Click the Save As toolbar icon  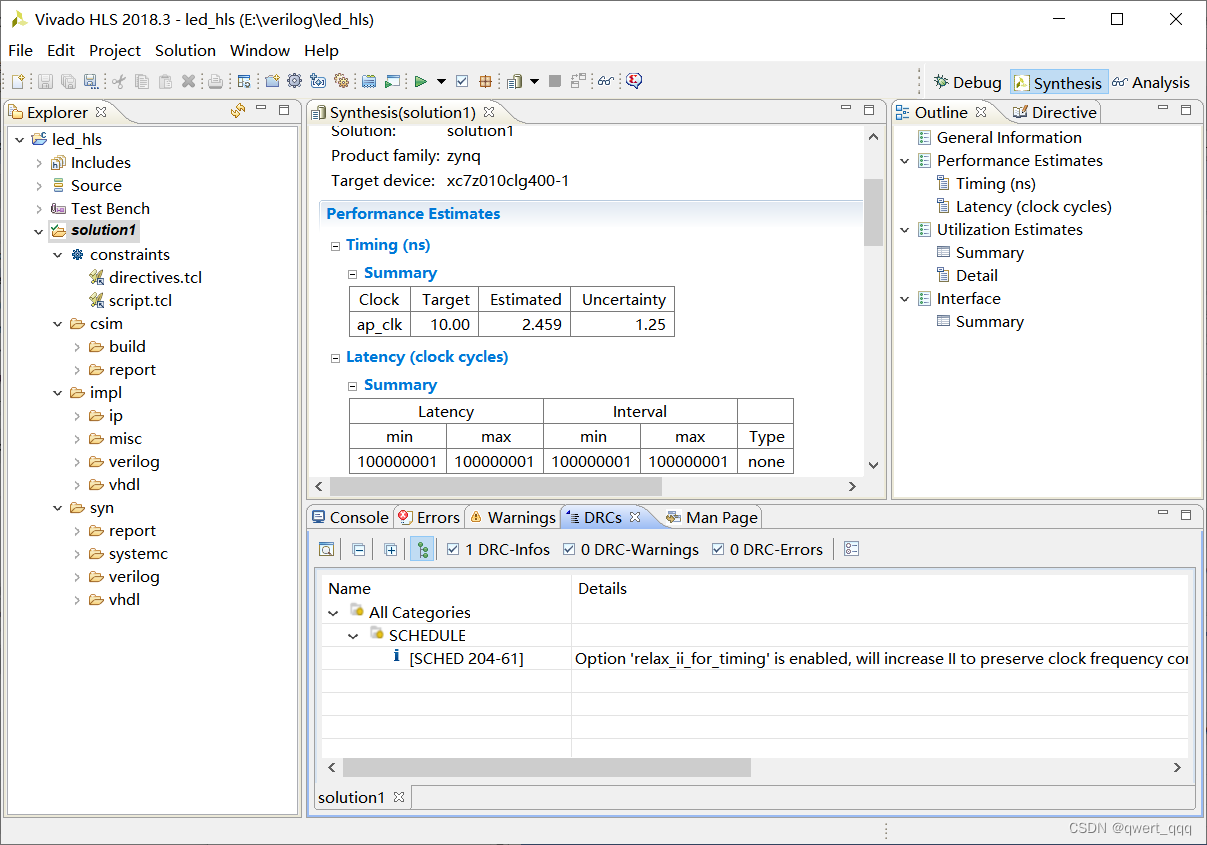pyautogui.click(x=90, y=81)
